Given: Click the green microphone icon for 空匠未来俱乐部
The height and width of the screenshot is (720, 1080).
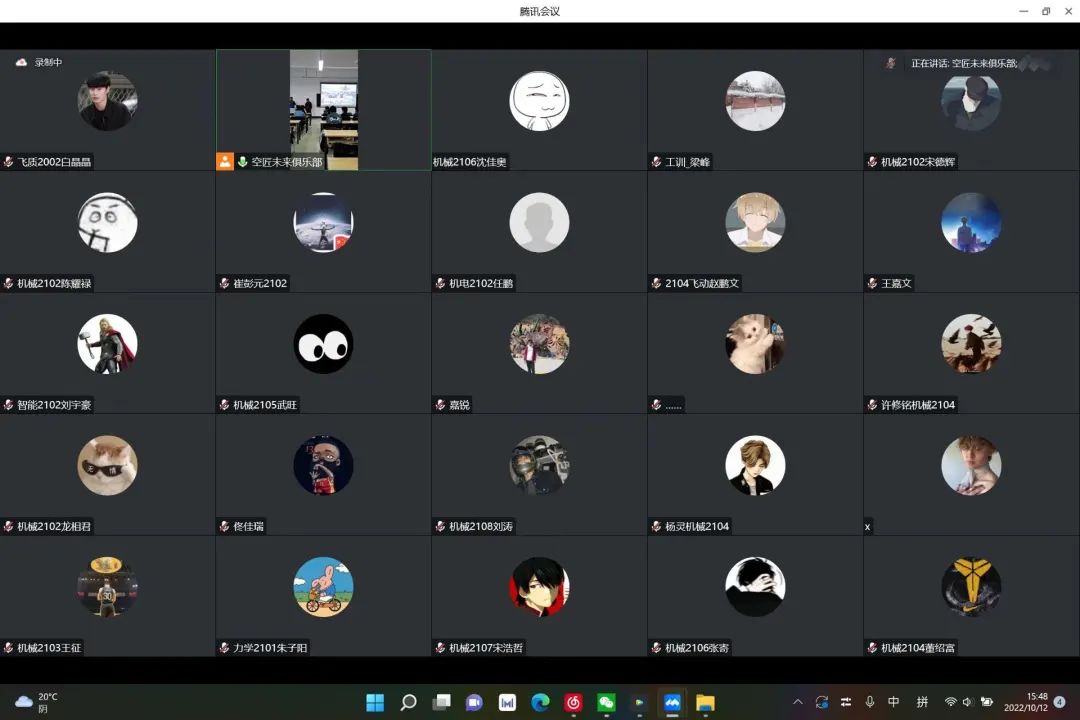Looking at the screenshot, I should point(242,161).
